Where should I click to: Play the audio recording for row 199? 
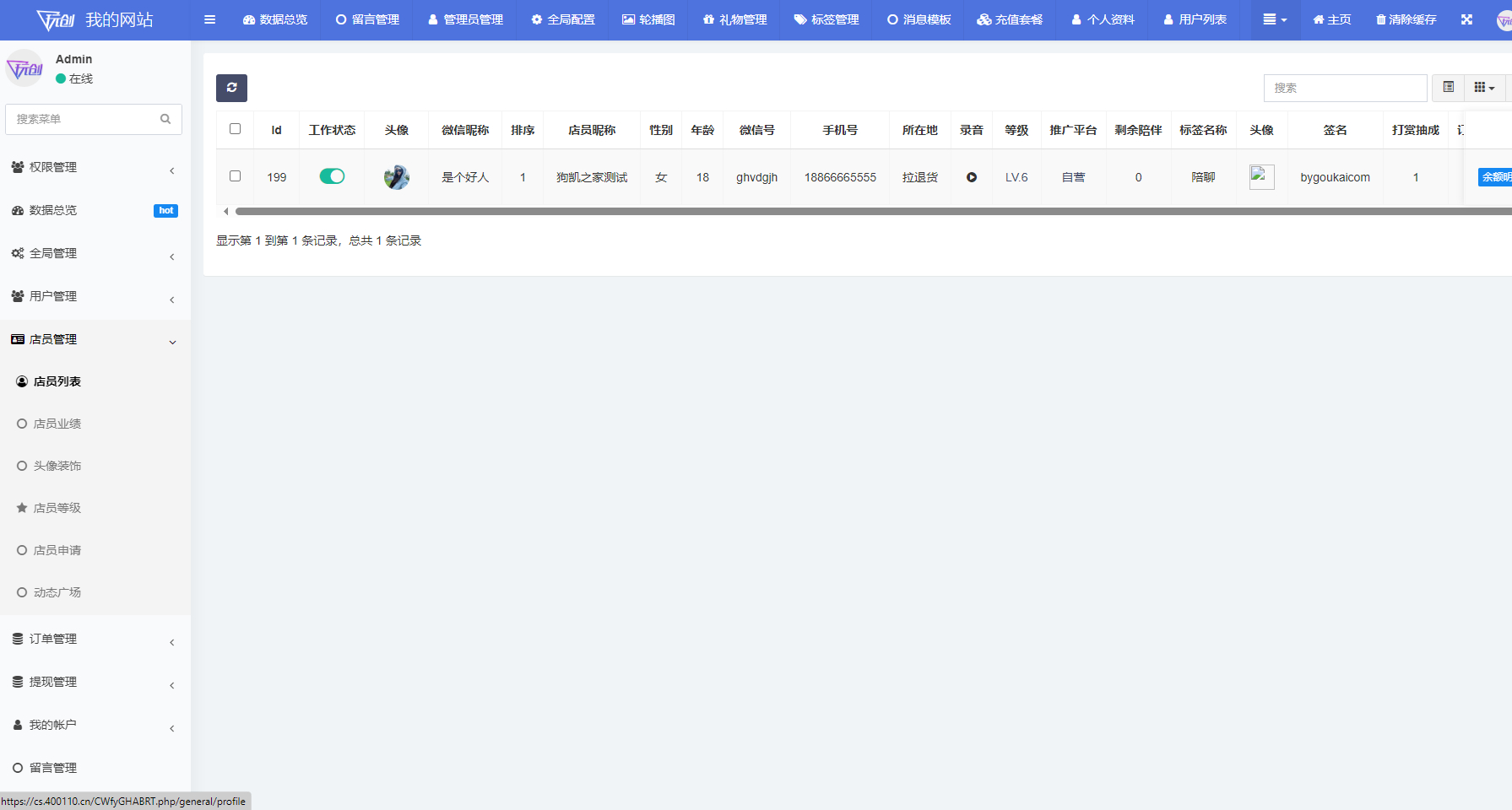[x=972, y=177]
